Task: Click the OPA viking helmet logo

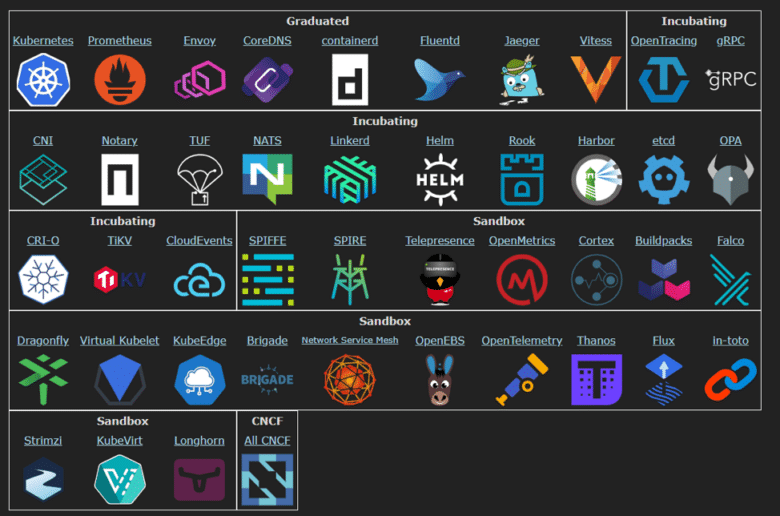Action: [731, 180]
